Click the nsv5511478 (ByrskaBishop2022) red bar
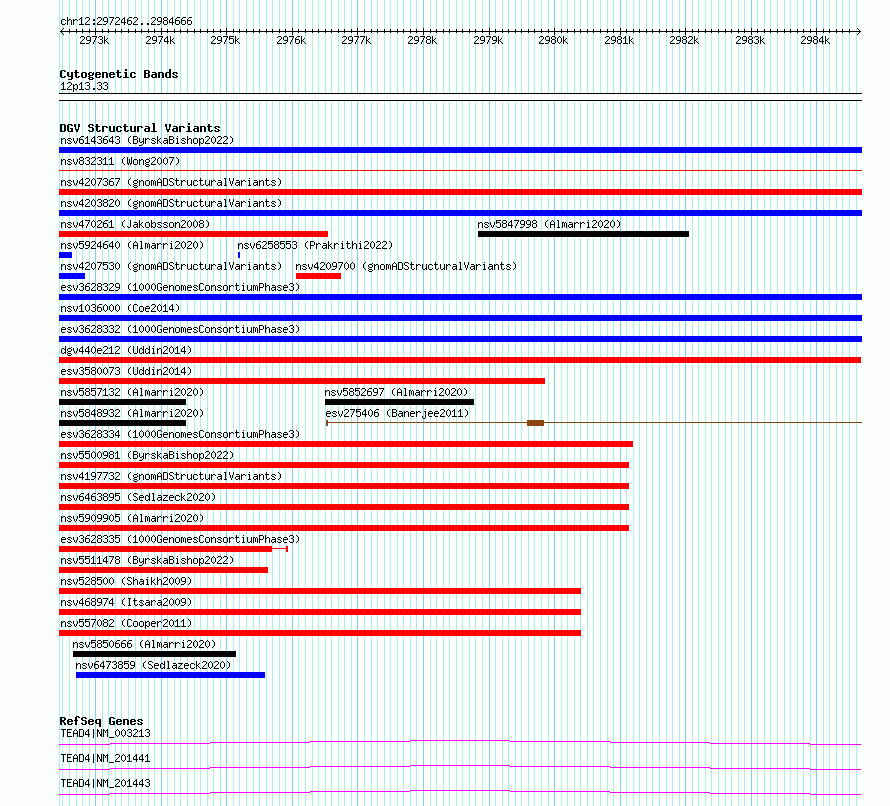This screenshot has width=890, height=806. click(163, 570)
